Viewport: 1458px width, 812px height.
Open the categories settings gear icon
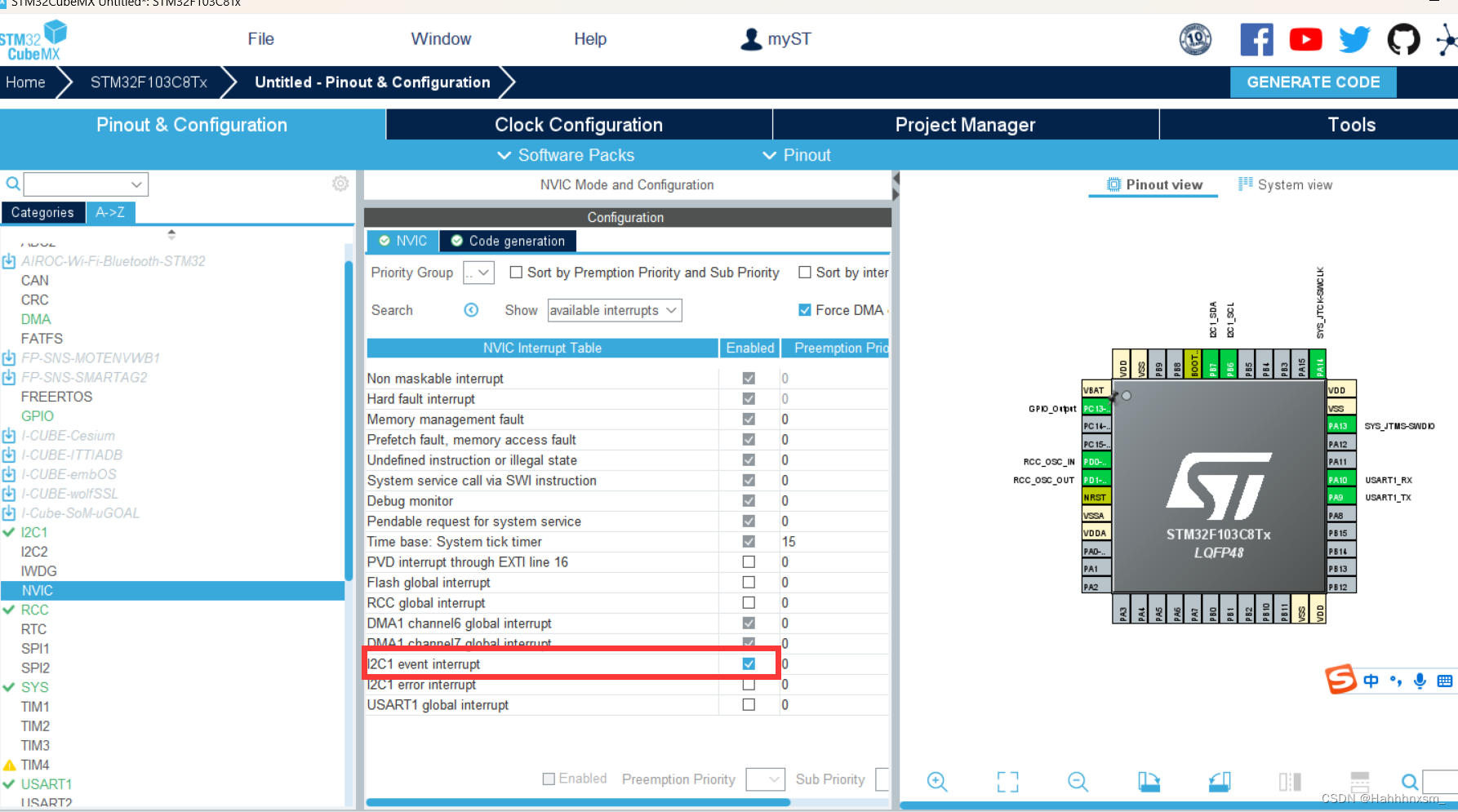(340, 184)
